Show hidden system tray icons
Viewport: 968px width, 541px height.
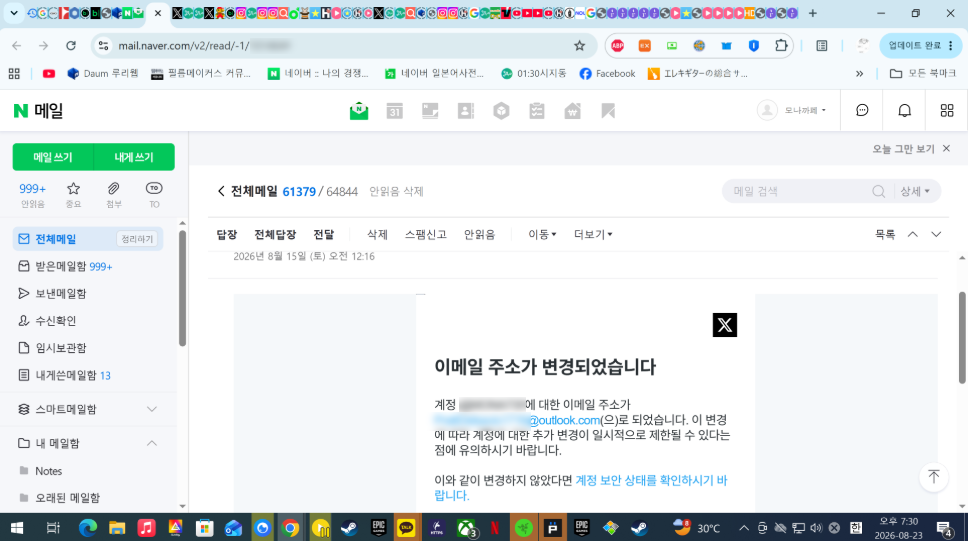[x=744, y=528]
